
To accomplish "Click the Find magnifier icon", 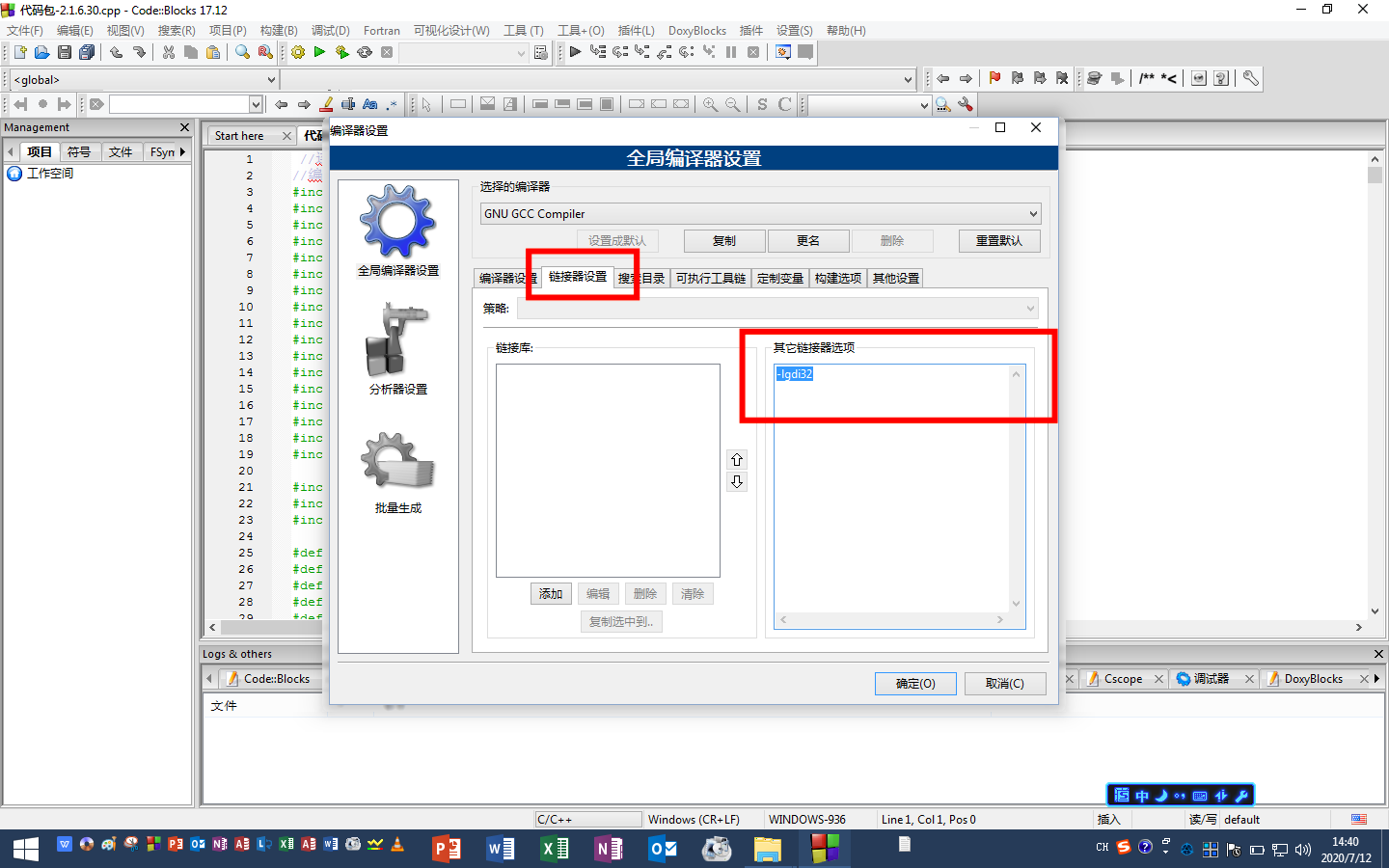I will [x=242, y=52].
